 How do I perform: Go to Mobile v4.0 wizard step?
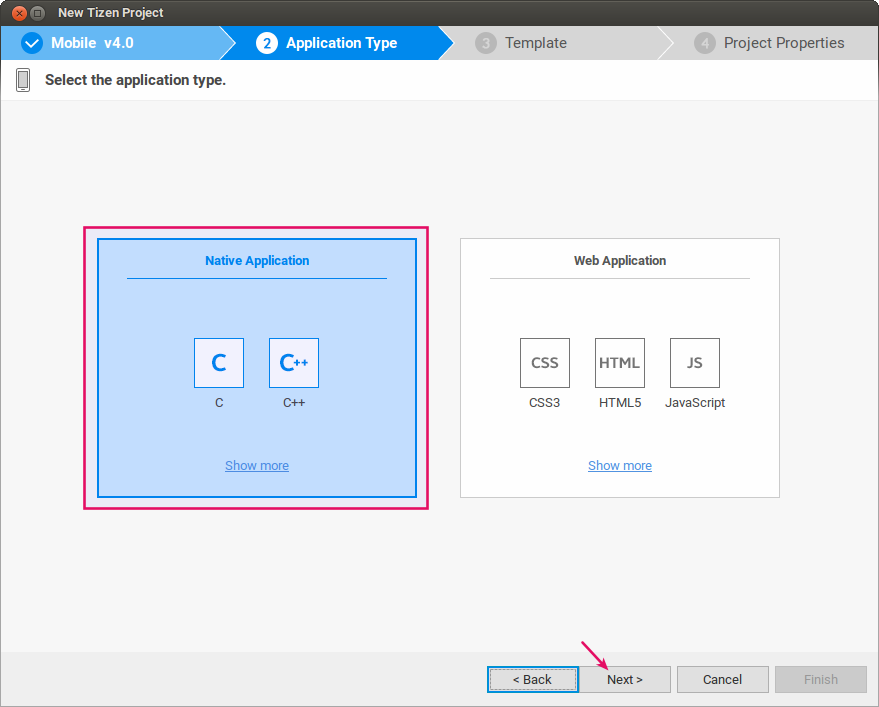(92, 43)
